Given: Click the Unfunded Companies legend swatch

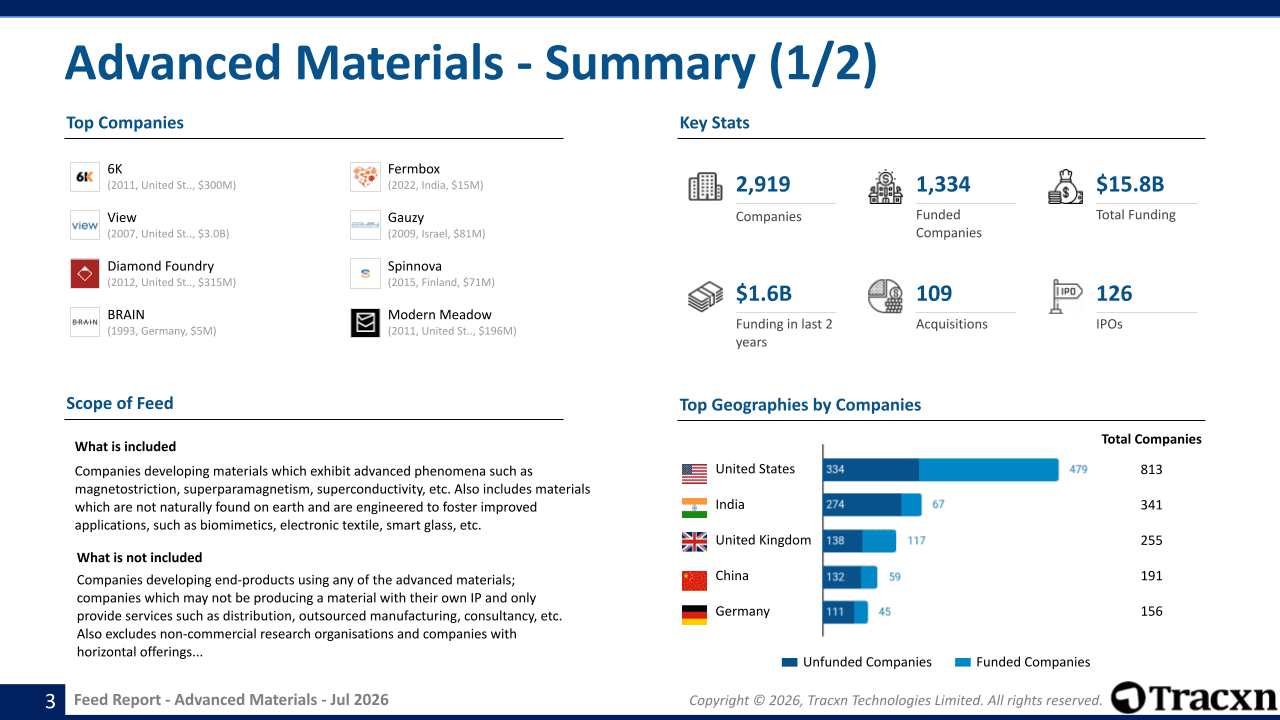Looking at the screenshot, I should [x=789, y=662].
